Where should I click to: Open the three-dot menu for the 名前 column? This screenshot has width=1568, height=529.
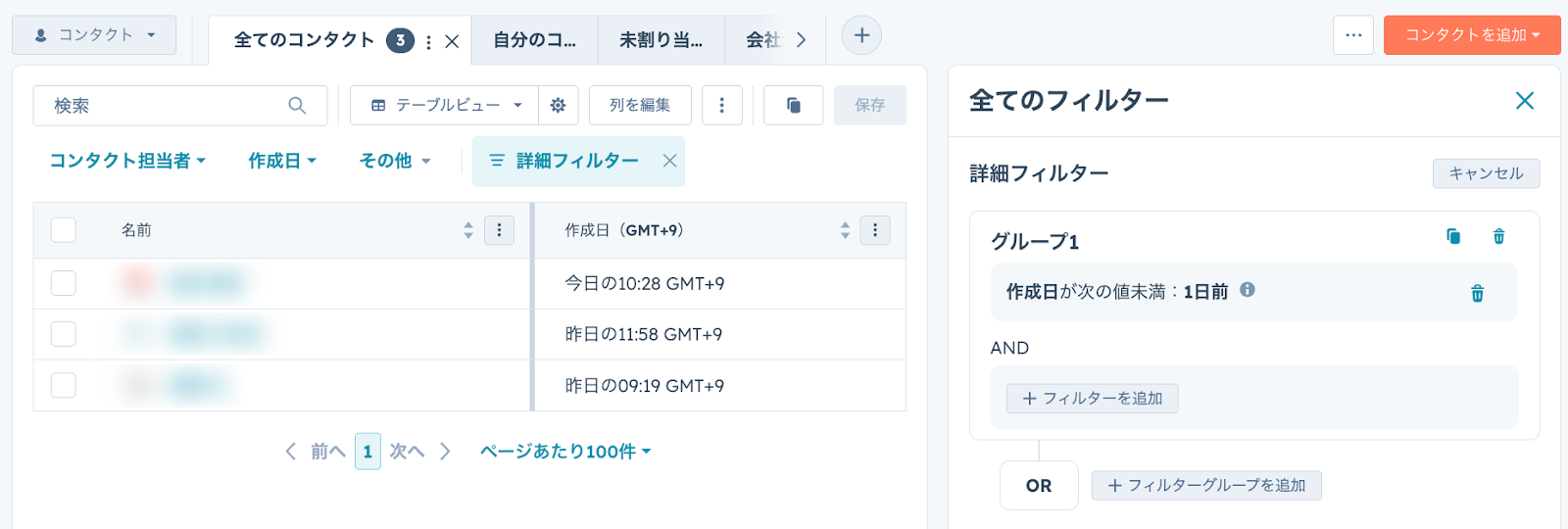(x=499, y=230)
